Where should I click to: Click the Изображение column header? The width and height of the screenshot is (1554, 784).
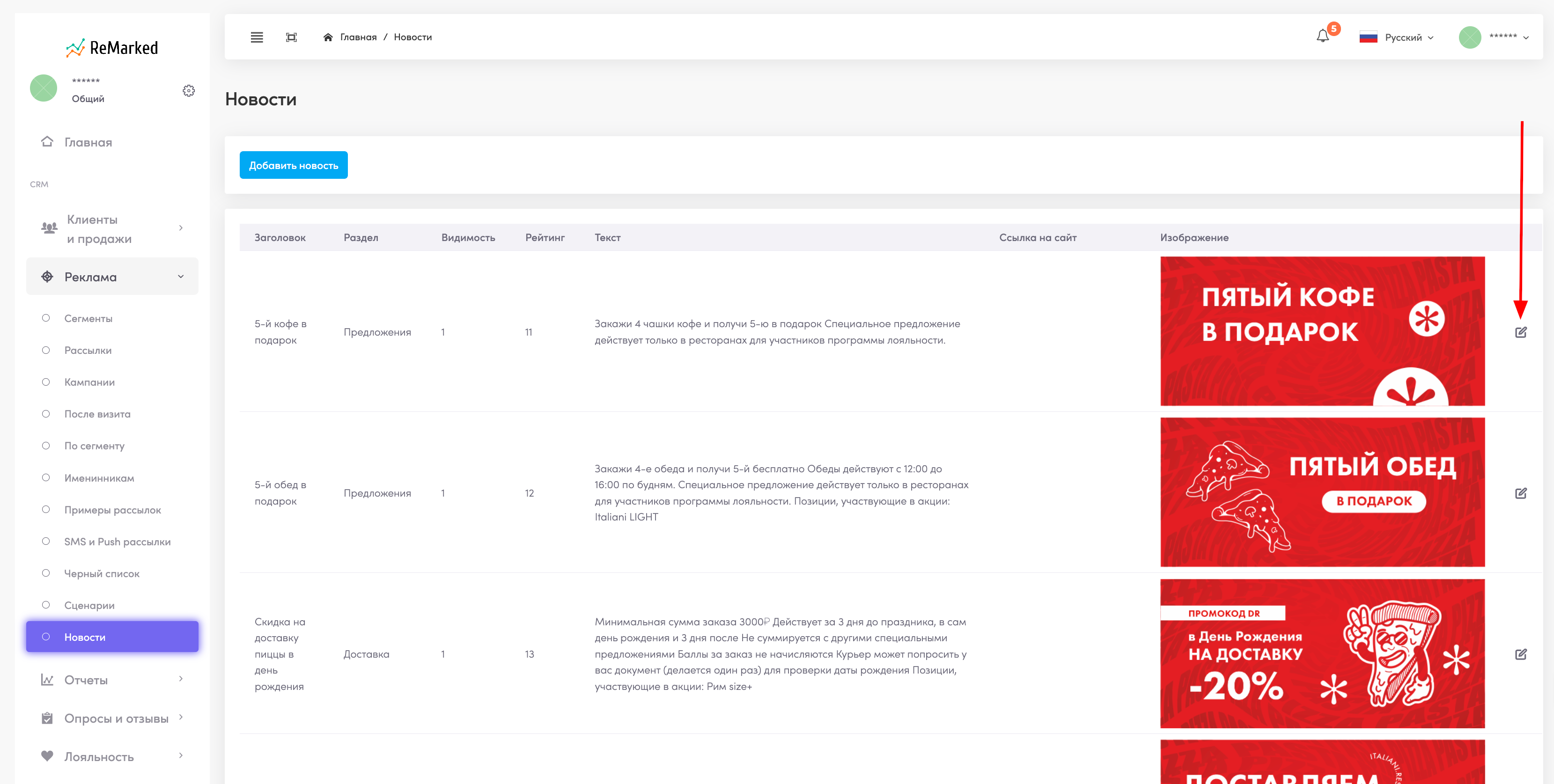pos(1194,238)
